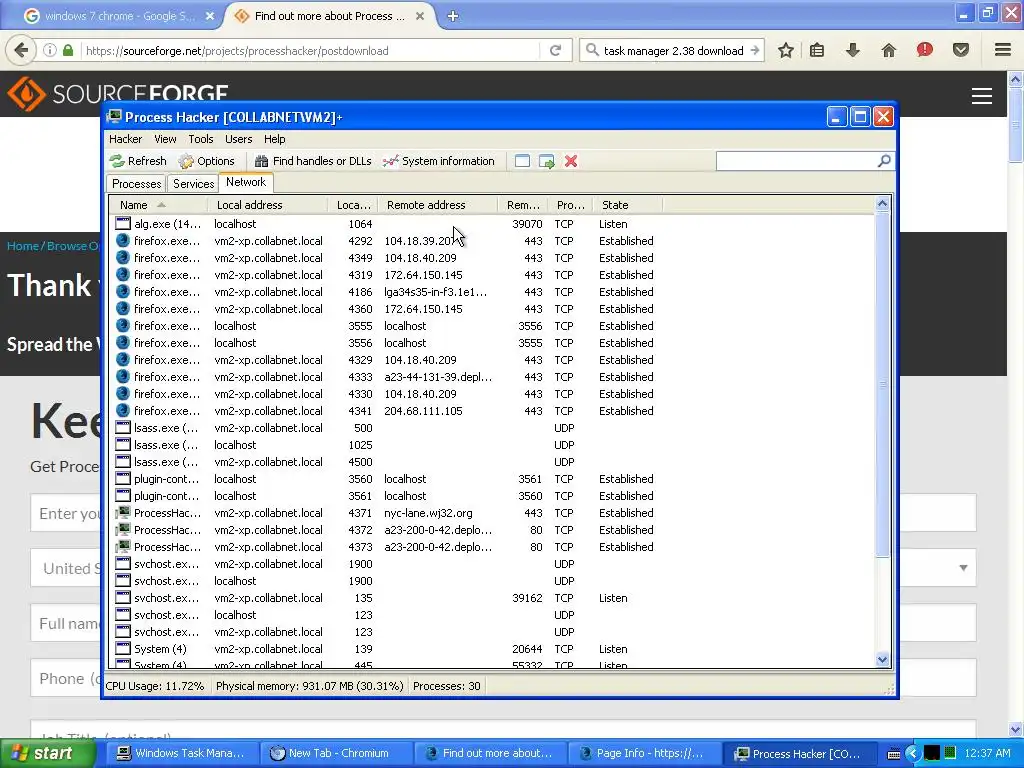Click the network list vertical scrollbar thumb
Screen dimensions: 1024x768
[x=882, y=385]
